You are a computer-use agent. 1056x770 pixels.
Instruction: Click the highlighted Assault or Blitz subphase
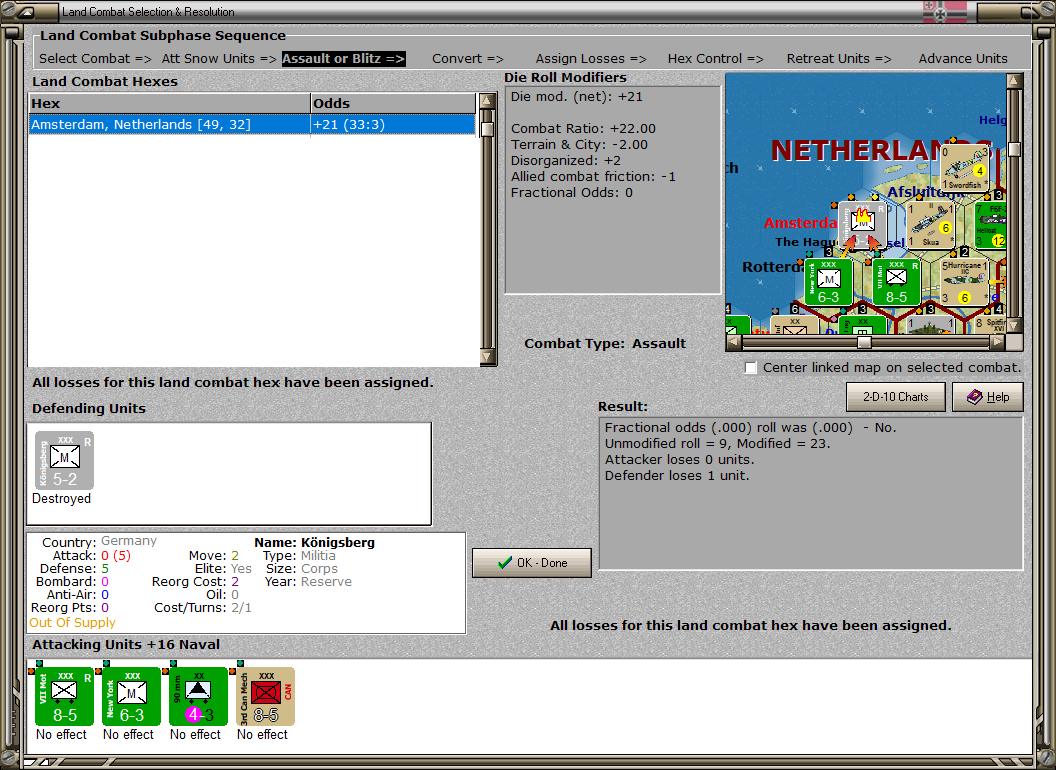[343, 59]
